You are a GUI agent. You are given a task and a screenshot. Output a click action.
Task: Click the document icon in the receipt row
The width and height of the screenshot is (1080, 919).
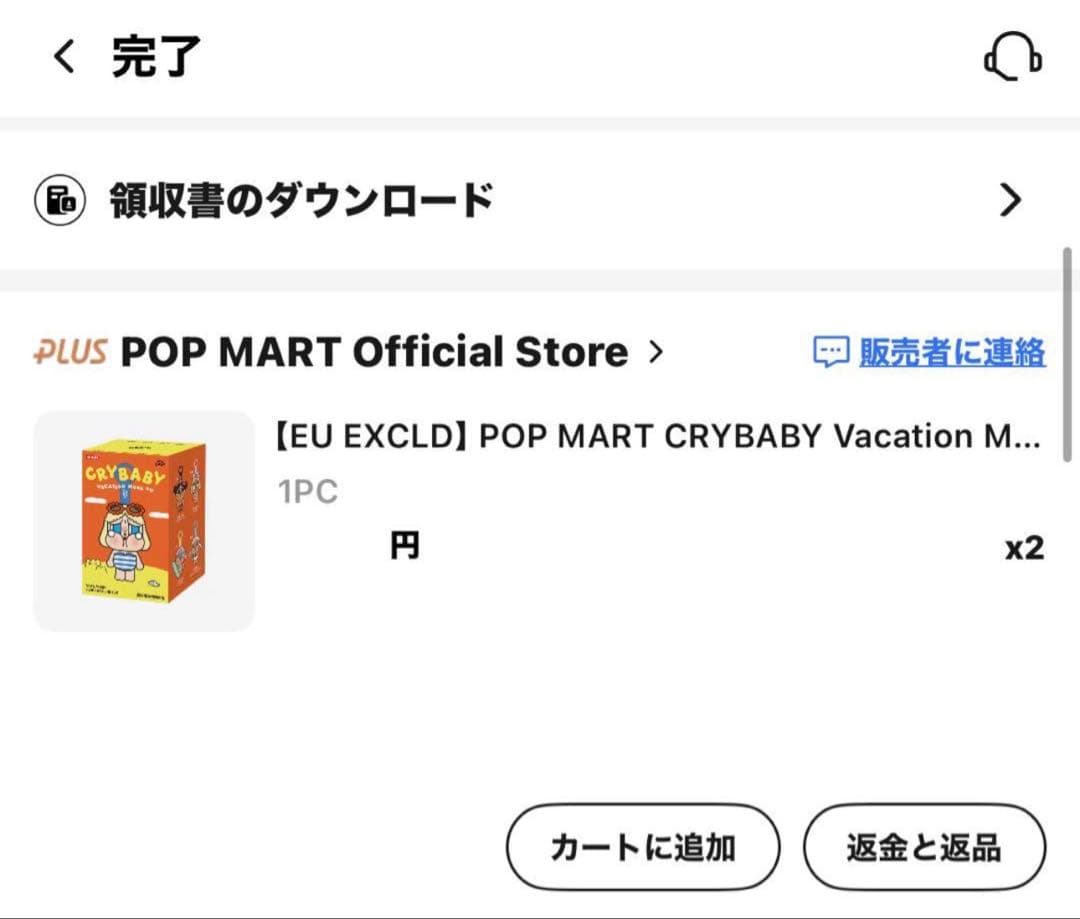click(x=60, y=199)
